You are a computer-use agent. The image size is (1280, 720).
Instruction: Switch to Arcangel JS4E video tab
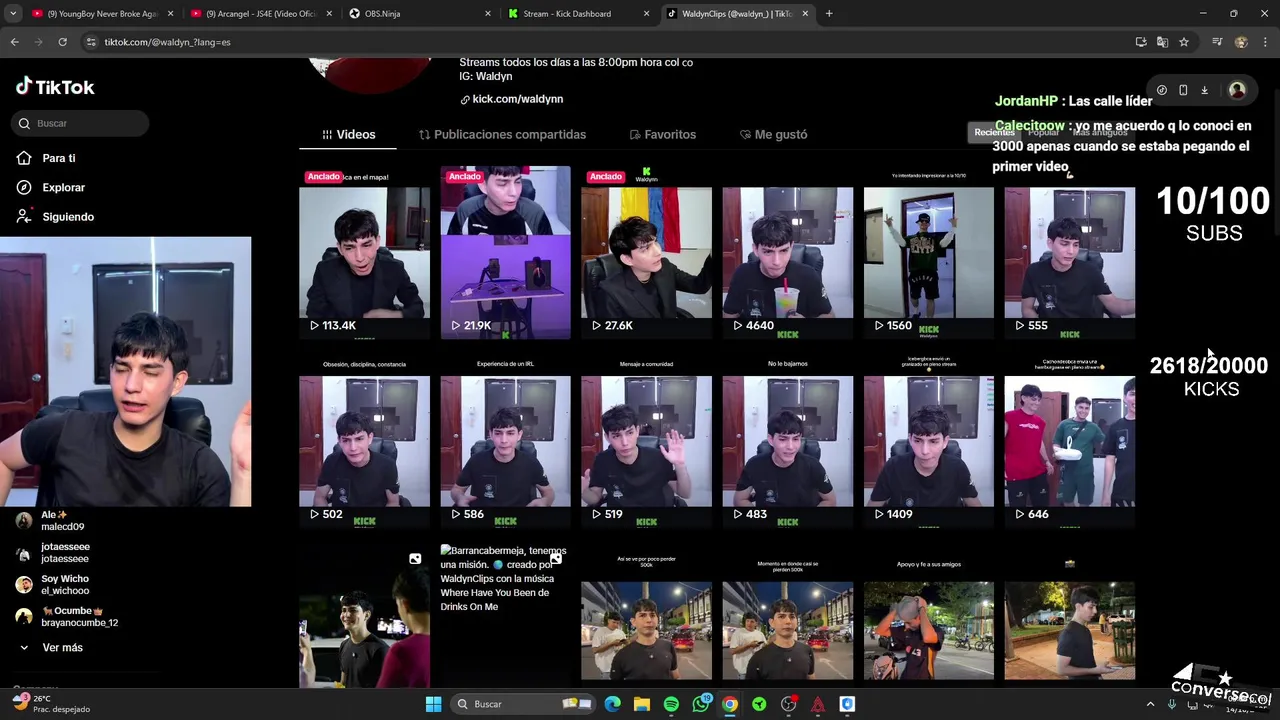pos(260,14)
